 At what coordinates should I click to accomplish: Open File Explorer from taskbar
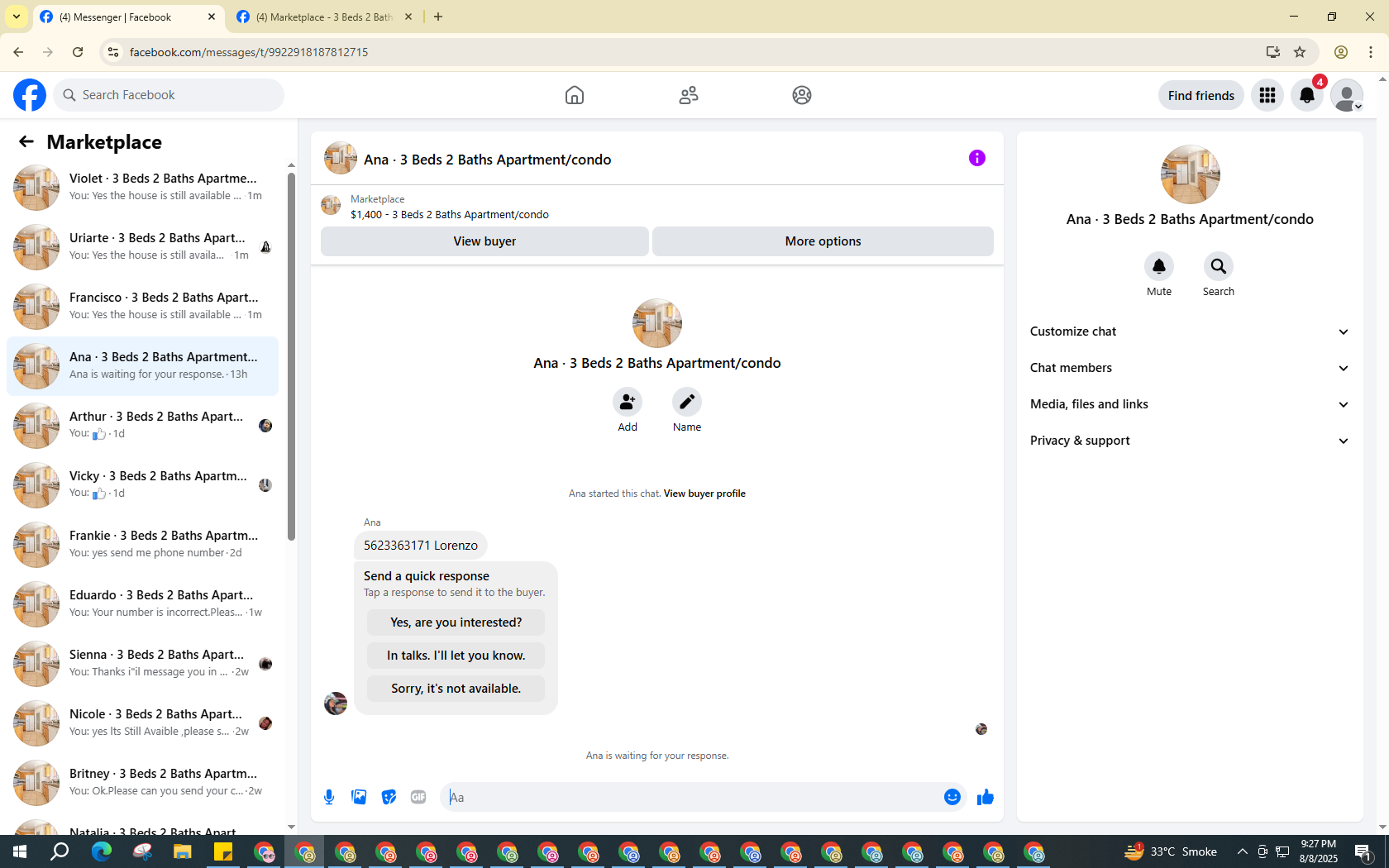tap(182, 851)
